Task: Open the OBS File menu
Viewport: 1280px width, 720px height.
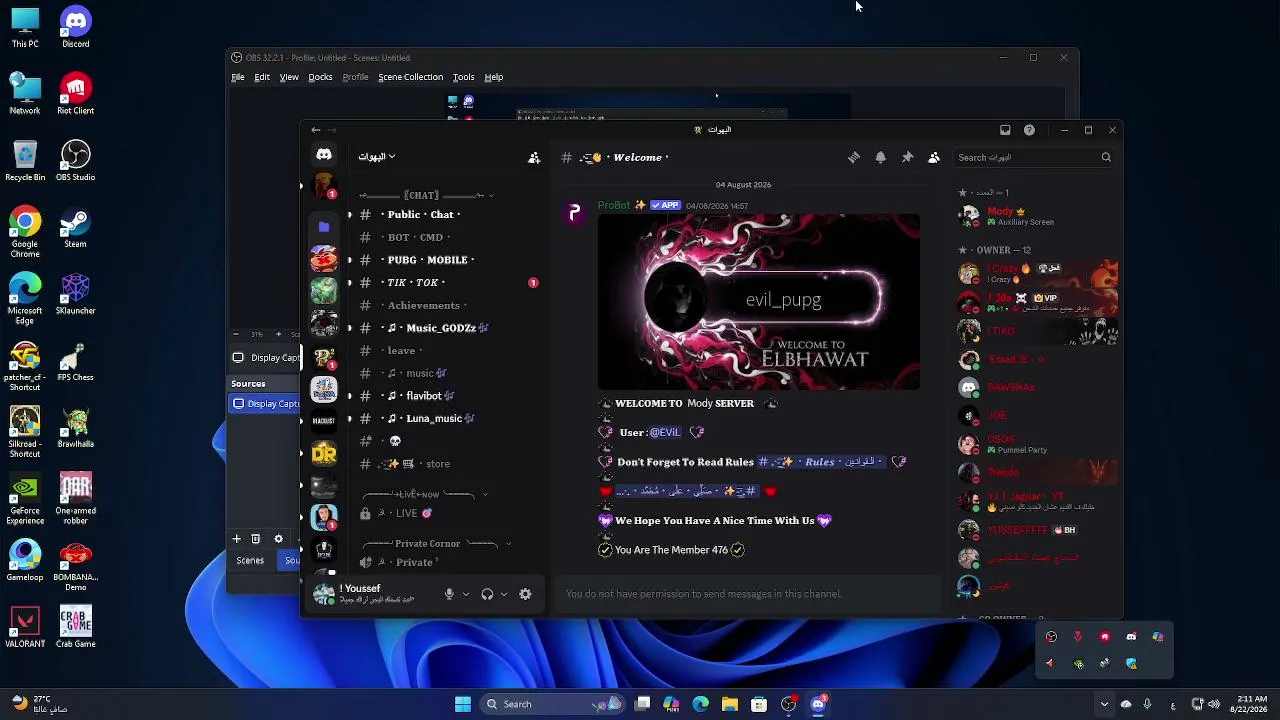Action: (x=238, y=77)
